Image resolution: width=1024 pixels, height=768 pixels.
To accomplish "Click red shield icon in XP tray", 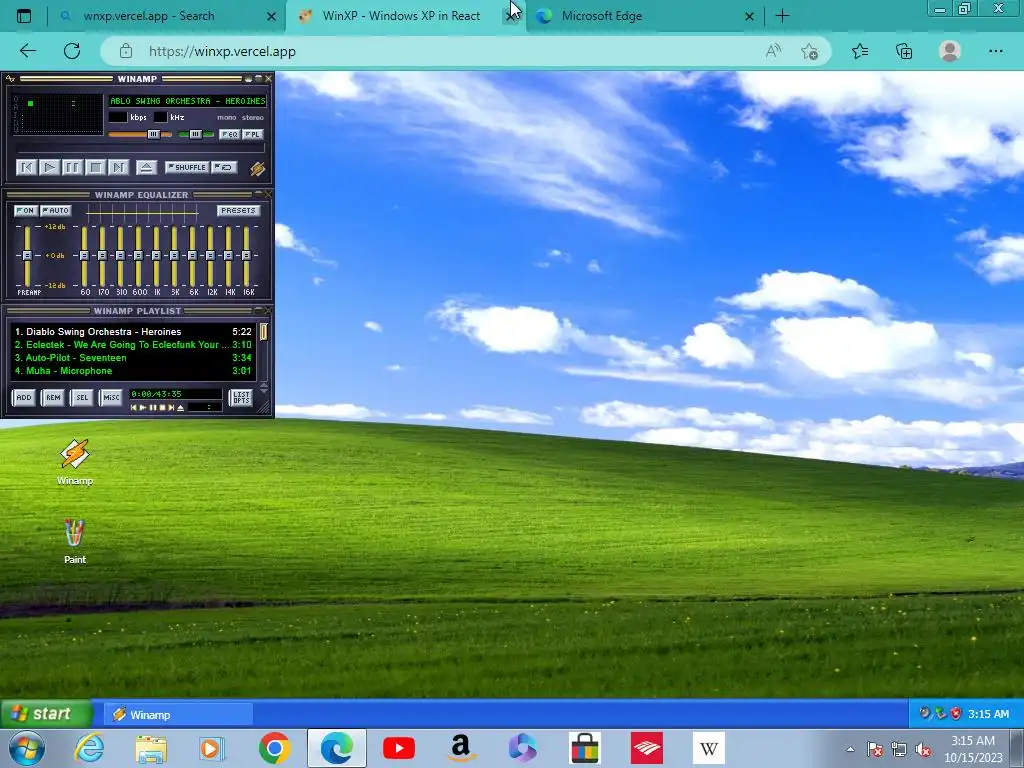I will tap(955, 714).
